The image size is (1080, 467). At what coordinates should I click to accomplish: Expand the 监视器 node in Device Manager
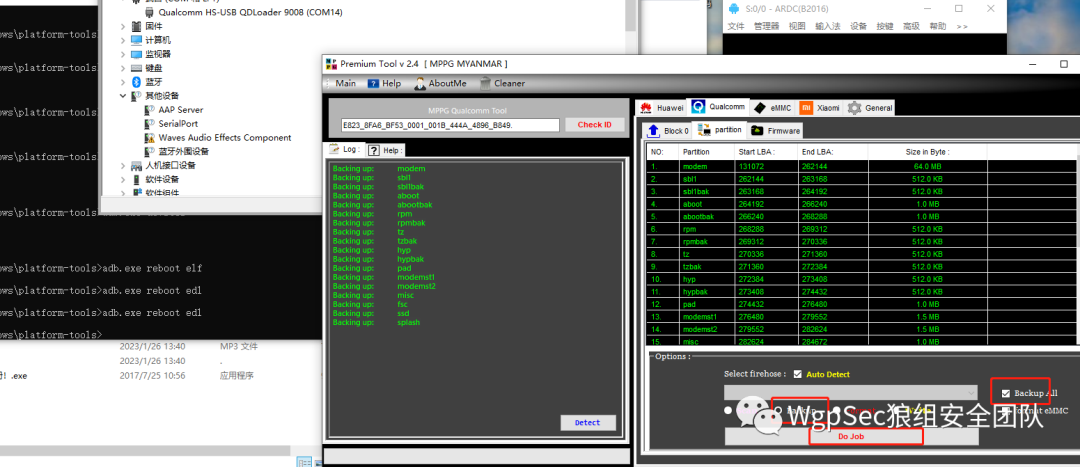coord(123,54)
